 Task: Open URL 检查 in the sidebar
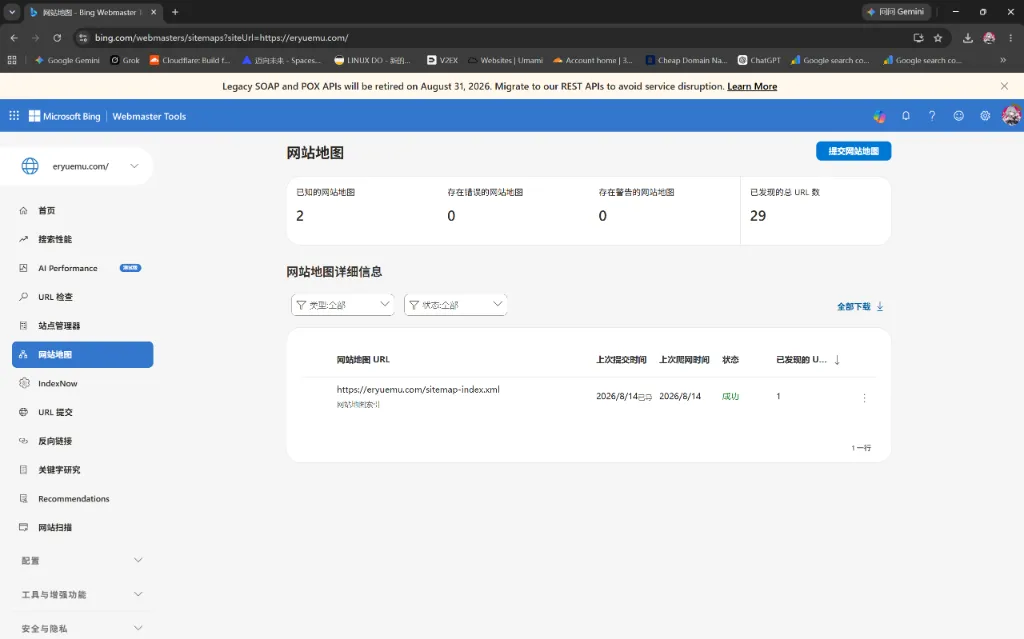pos(82,297)
